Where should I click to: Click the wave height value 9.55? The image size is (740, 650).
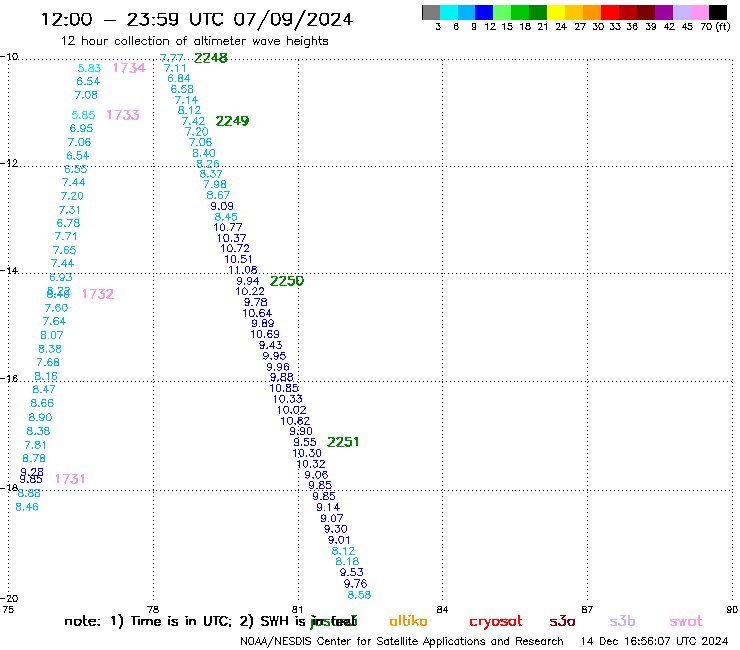pos(305,442)
